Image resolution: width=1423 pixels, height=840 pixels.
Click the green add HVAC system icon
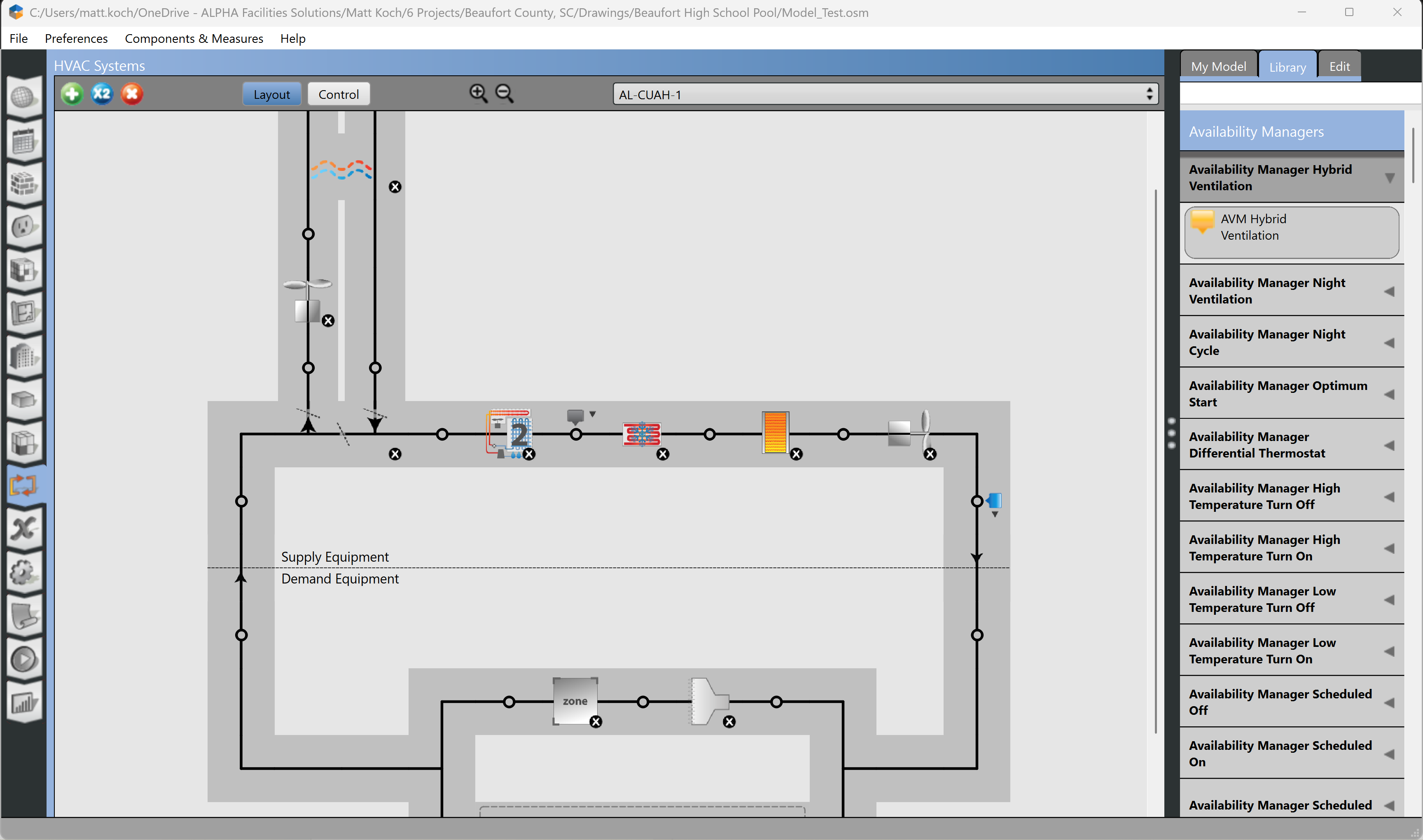[x=72, y=94]
